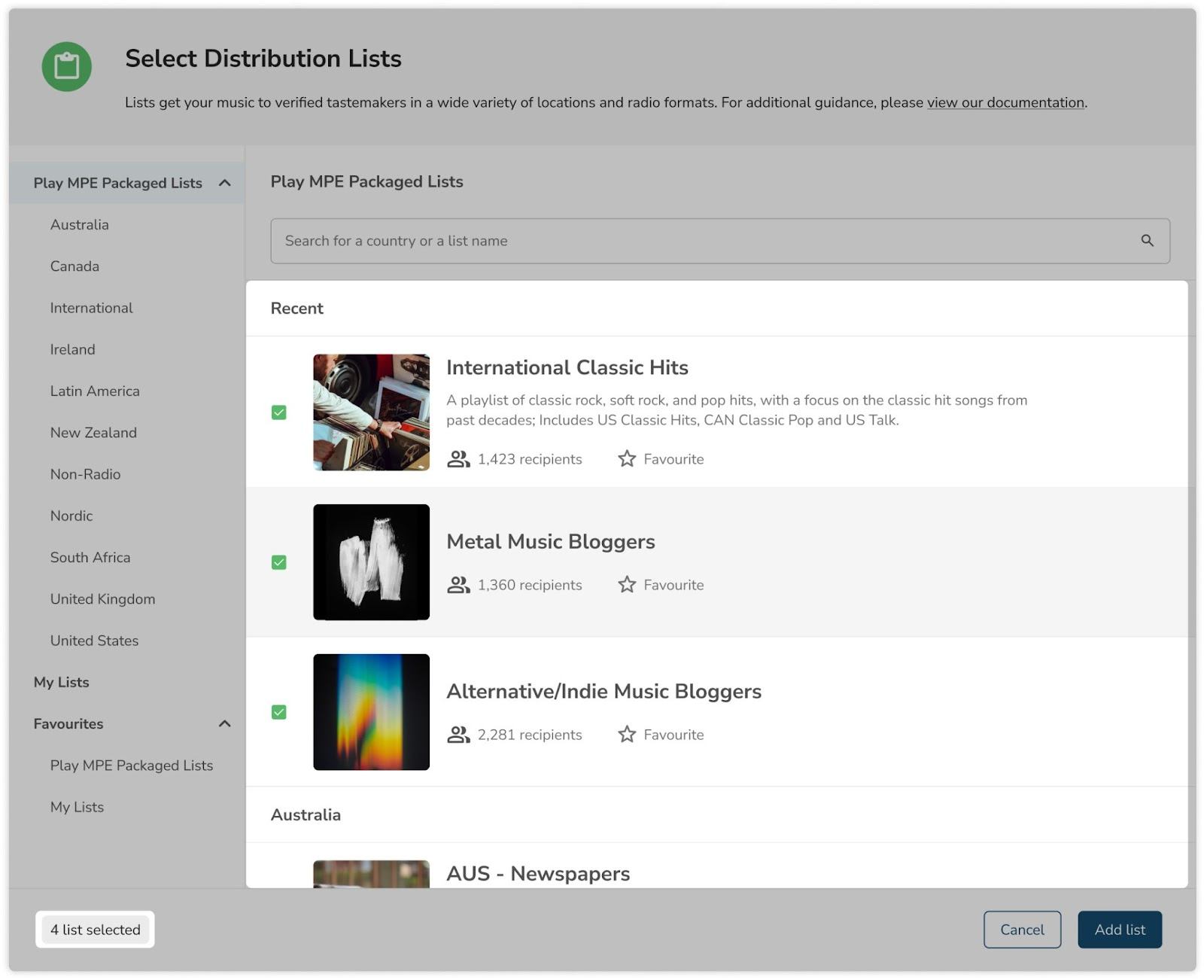Screen dimensions: 1204x980
Task: Click the 2,281 recipients text
Action: [530, 735]
